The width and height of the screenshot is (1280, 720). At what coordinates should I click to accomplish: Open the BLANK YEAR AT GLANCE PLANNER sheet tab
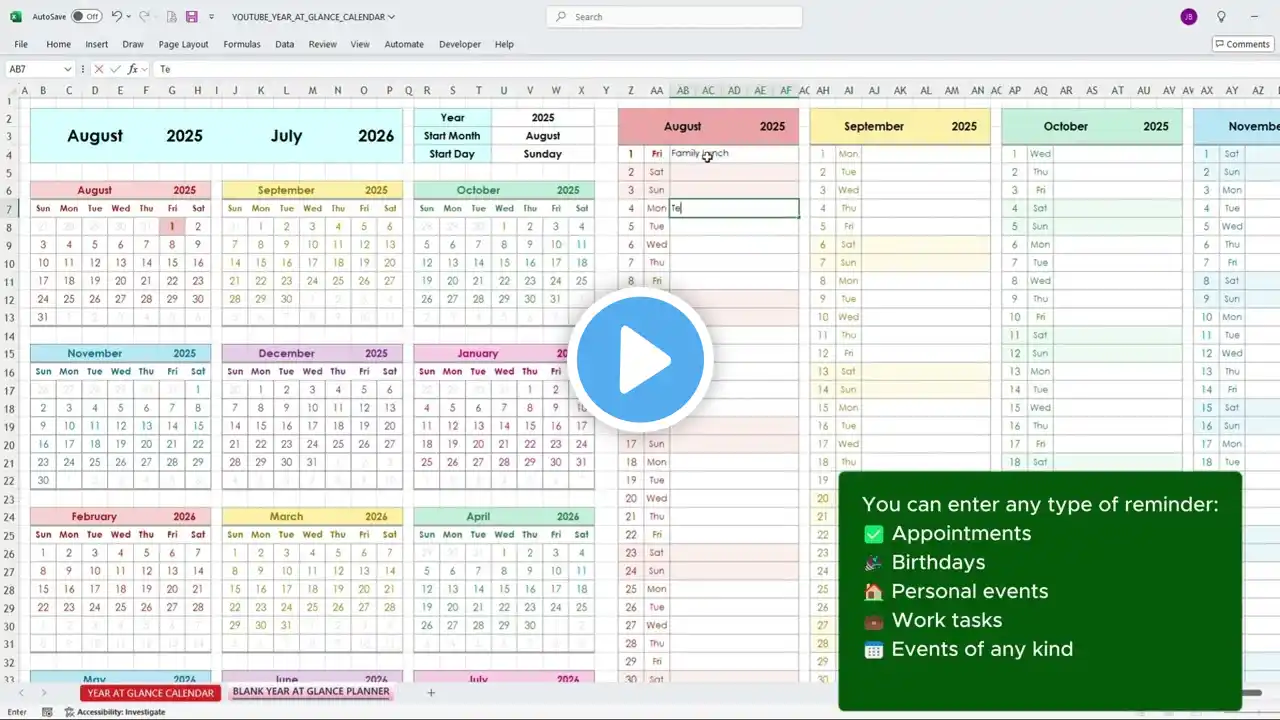[x=311, y=692]
